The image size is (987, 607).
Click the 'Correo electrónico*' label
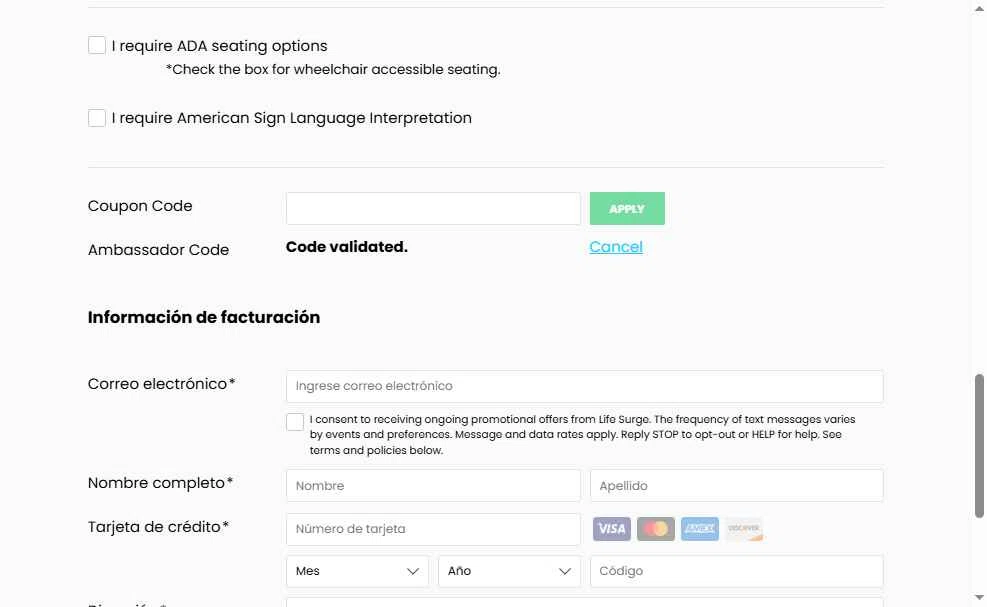coord(161,384)
